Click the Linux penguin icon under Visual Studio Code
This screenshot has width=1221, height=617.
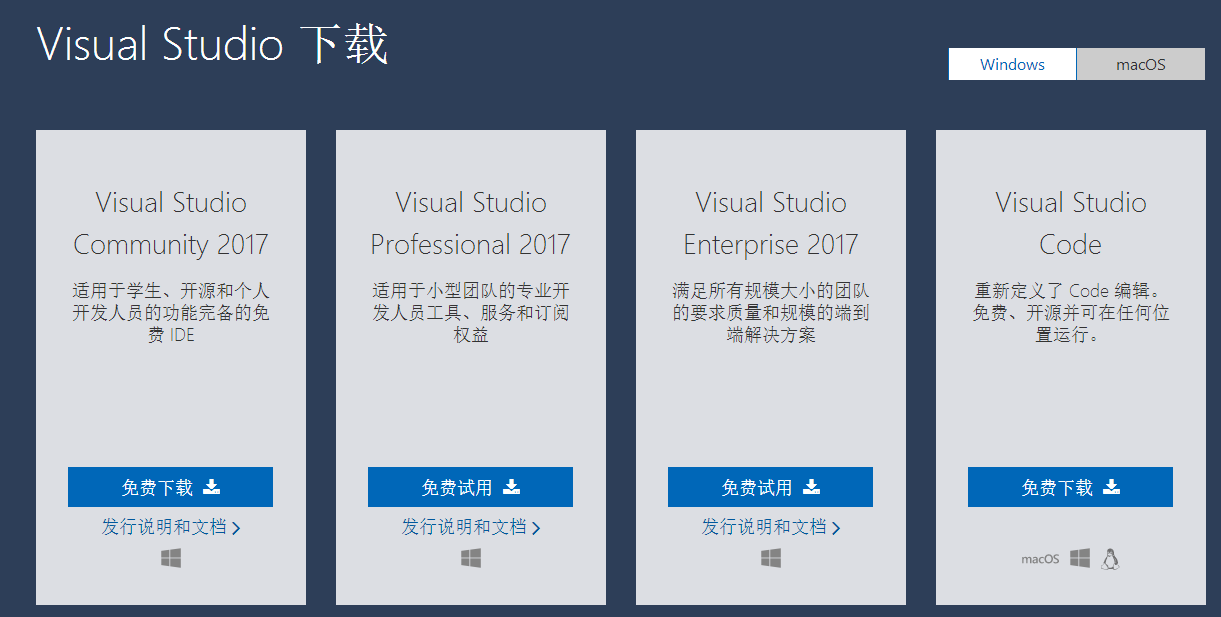tap(1109, 558)
